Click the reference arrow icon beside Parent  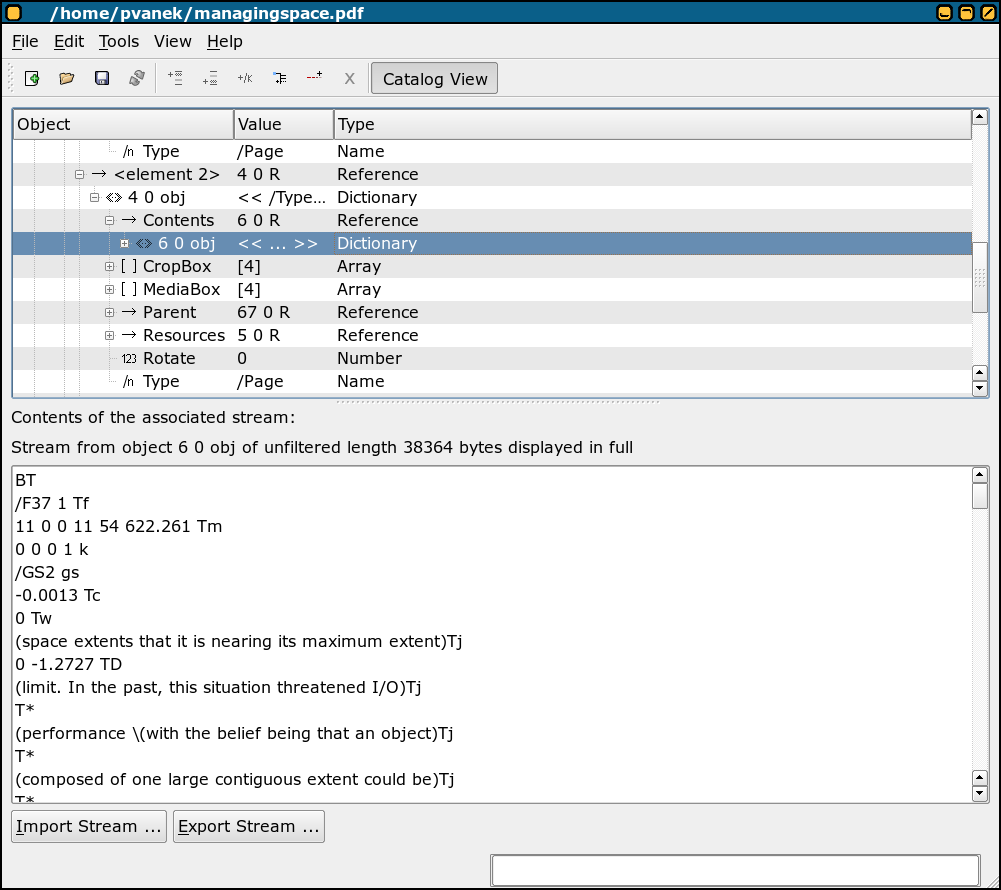coord(129,312)
